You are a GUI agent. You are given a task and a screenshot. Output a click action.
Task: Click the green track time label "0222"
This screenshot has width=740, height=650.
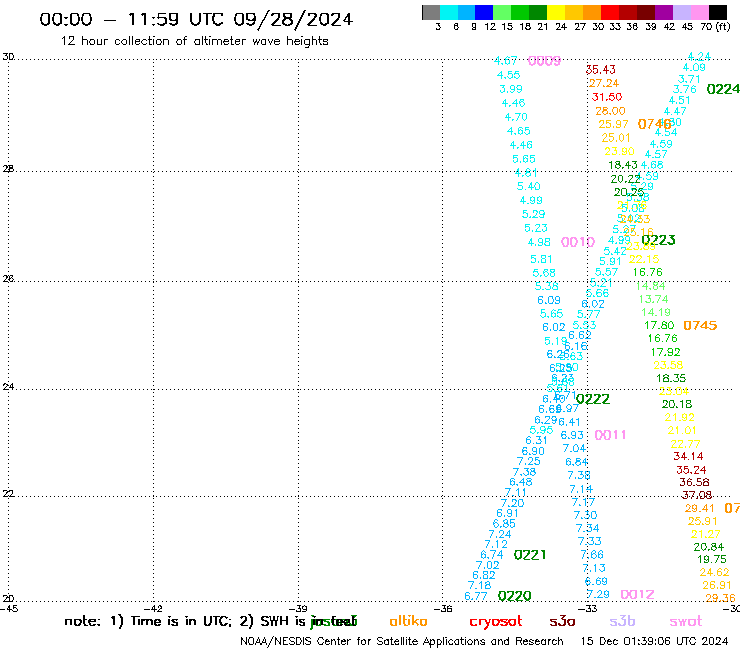[x=593, y=399]
